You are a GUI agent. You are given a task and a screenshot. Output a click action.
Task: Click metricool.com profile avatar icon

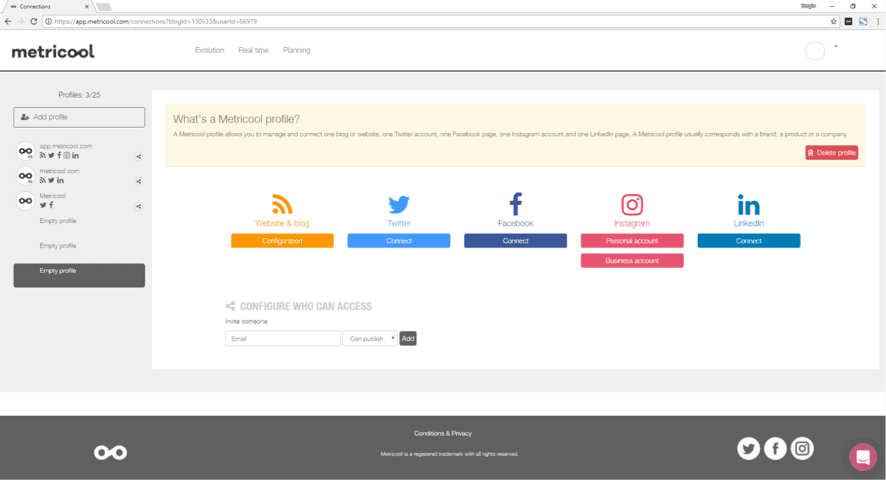coord(25,176)
